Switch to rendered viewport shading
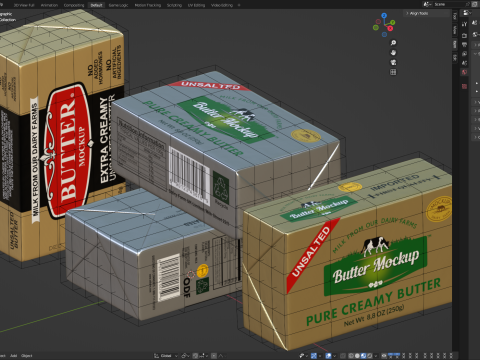 pos(370,356)
